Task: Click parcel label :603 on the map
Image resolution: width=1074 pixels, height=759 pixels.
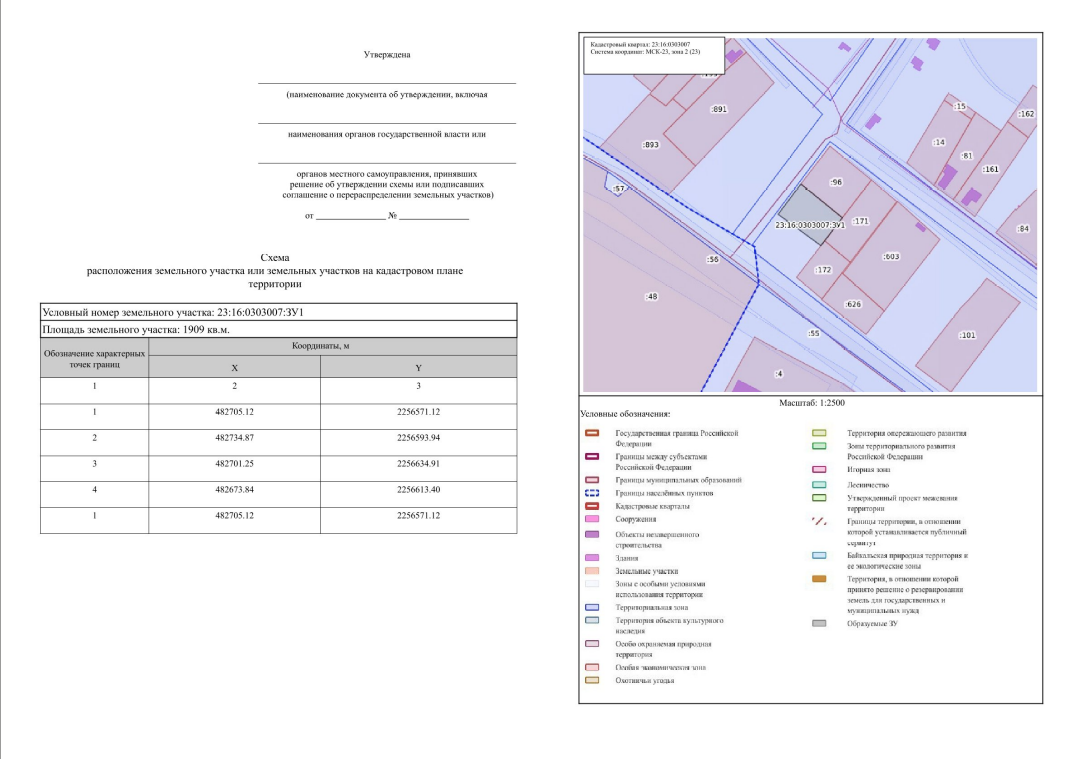Action: [x=891, y=257]
